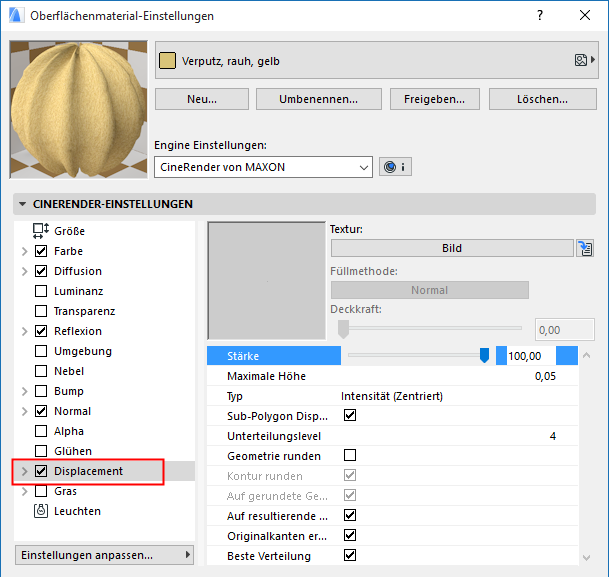Enable the Alpha channel
Viewport: 609px width, 577px height.
point(41,431)
